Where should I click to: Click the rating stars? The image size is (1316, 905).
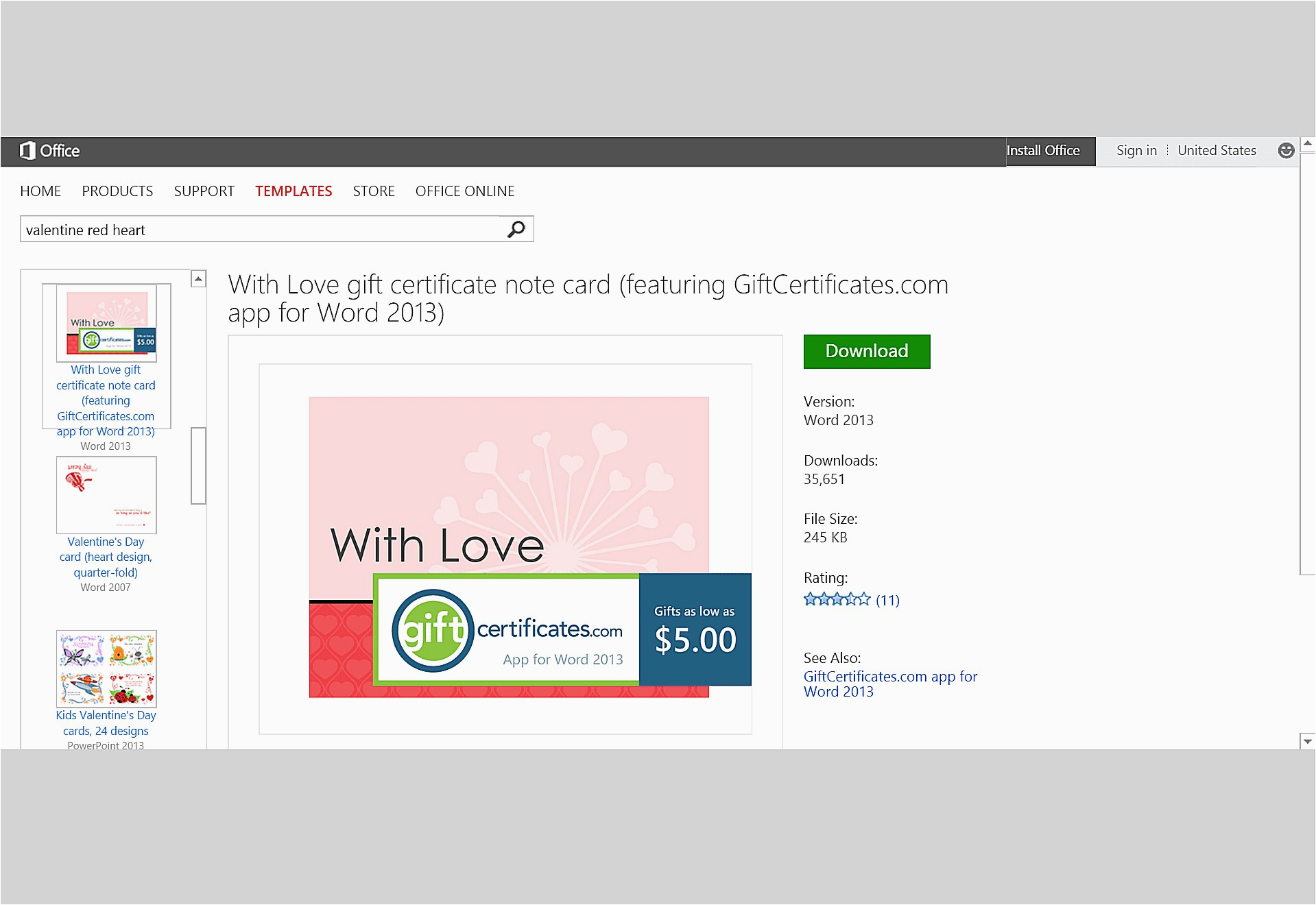coord(837,600)
